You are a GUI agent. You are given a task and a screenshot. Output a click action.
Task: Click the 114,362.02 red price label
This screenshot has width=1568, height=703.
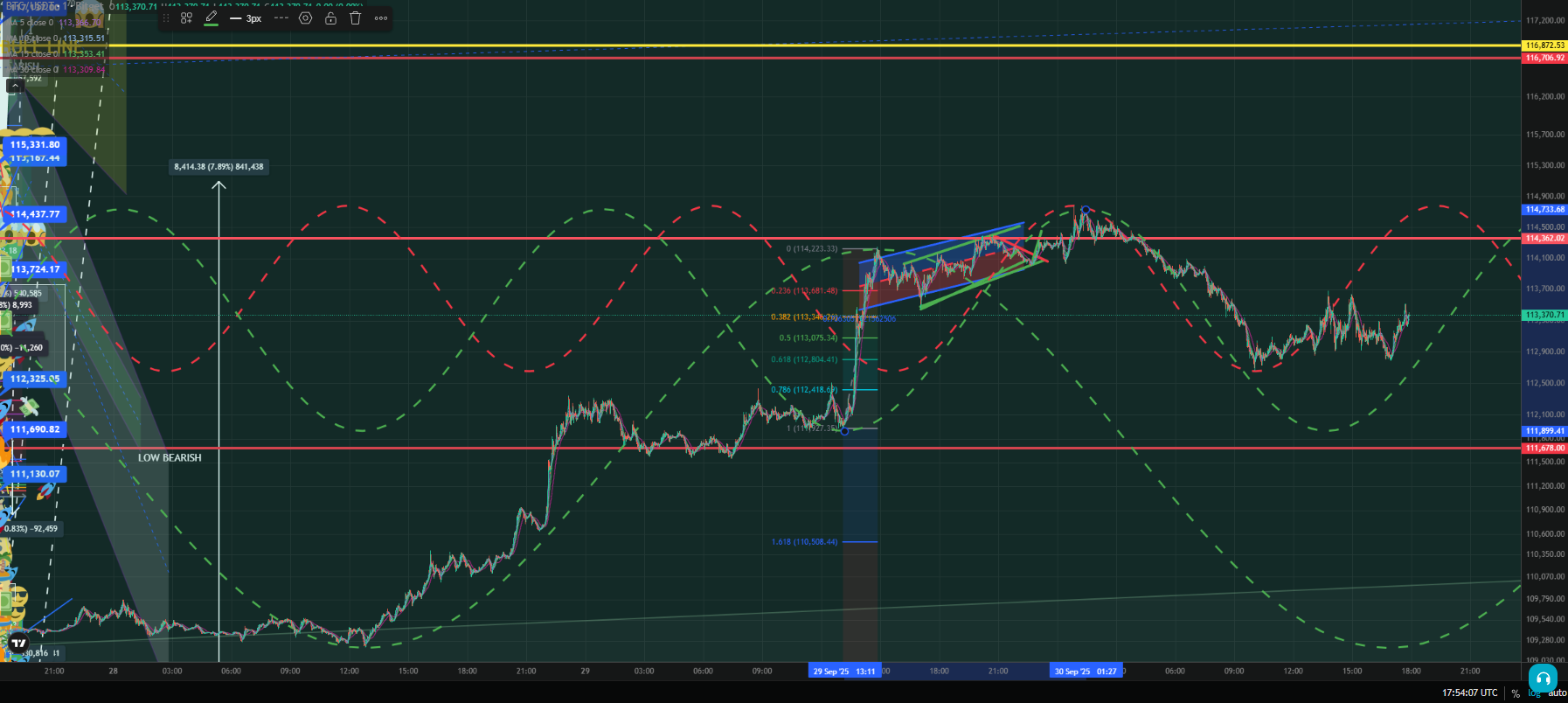tap(1544, 238)
